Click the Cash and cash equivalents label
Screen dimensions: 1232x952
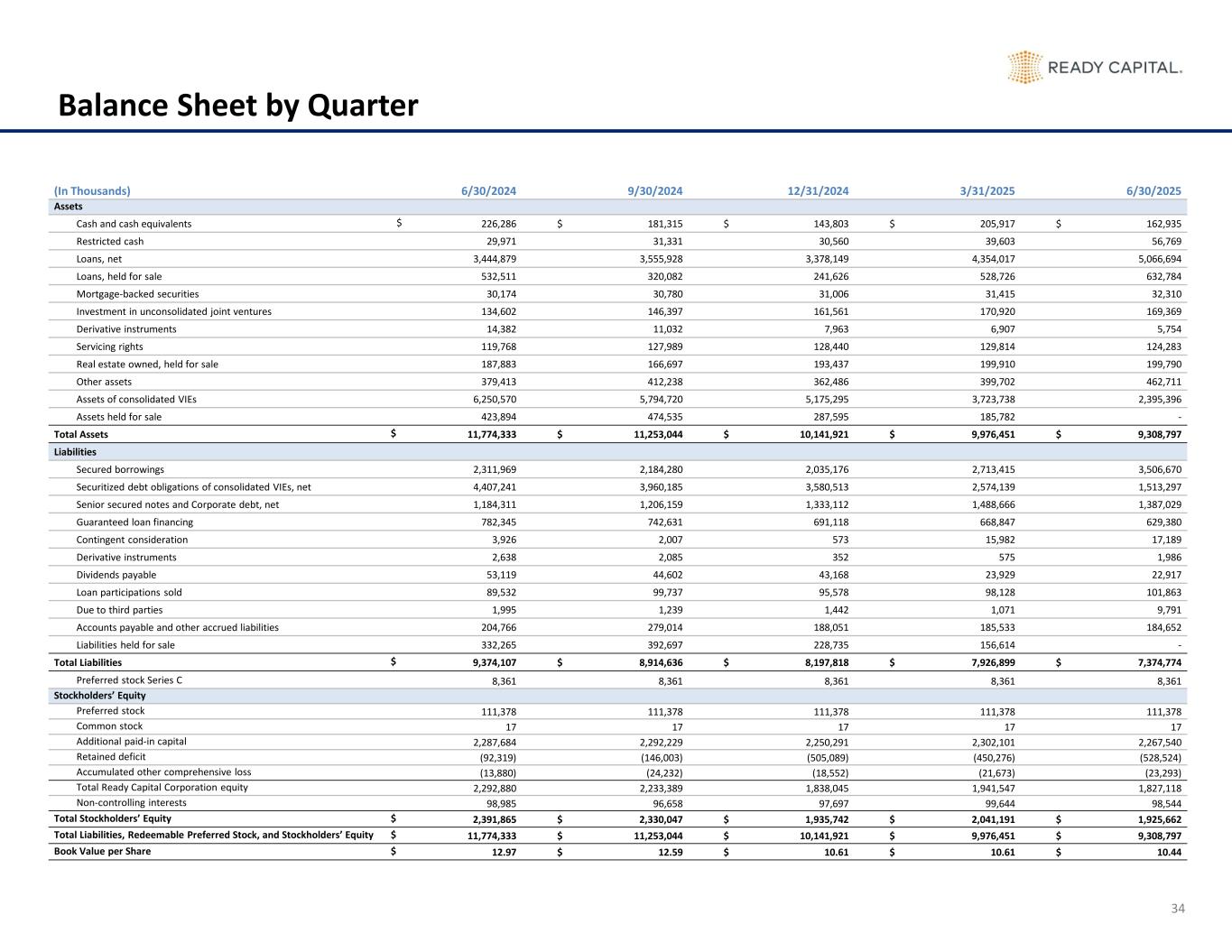[x=134, y=224]
